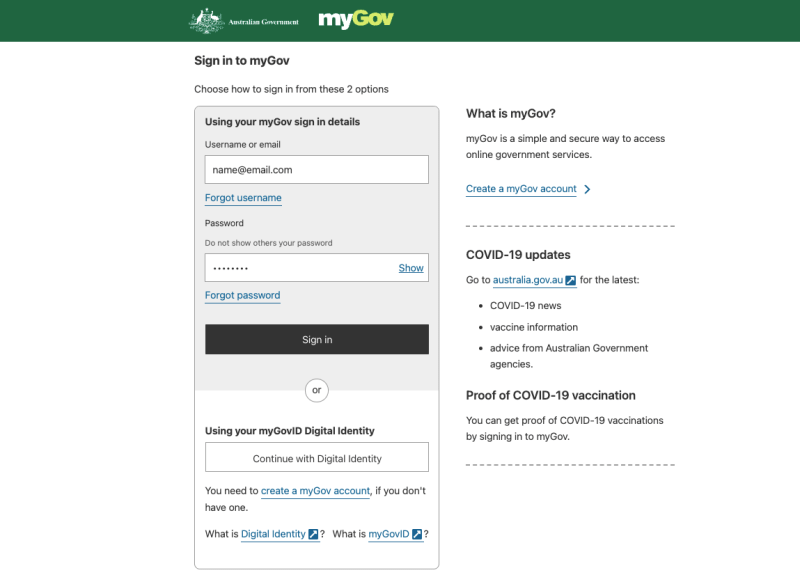Click external link icon next to Digital Identity
This screenshot has width=800, height=584.
tap(313, 535)
